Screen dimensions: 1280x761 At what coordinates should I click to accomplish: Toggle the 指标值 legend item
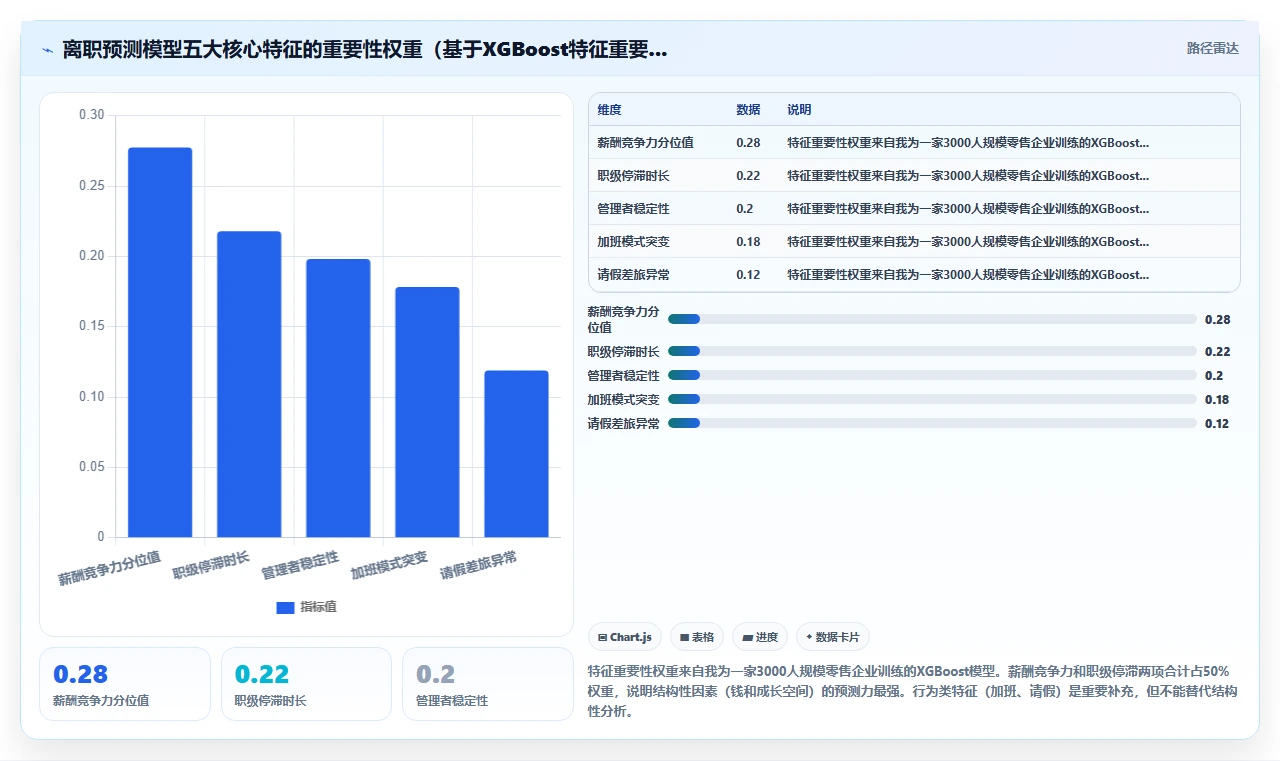(x=306, y=607)
